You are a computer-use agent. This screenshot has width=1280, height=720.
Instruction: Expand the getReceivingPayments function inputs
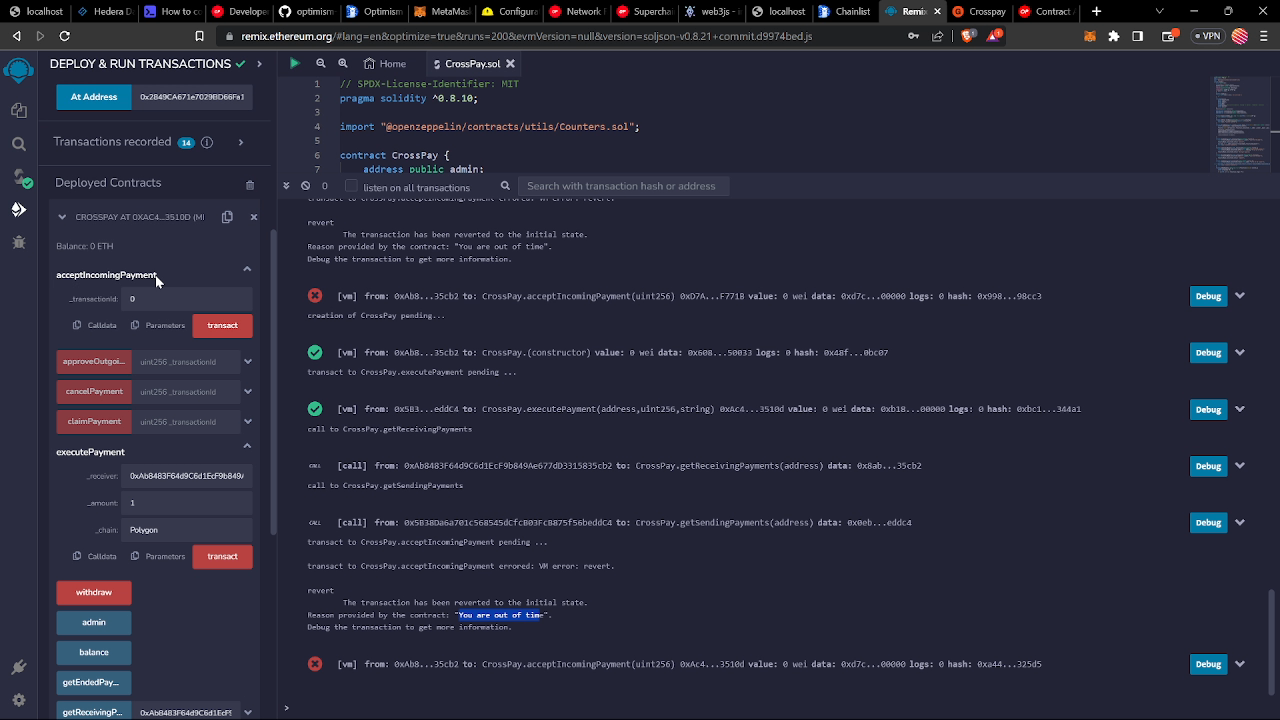tap(248, 713)
